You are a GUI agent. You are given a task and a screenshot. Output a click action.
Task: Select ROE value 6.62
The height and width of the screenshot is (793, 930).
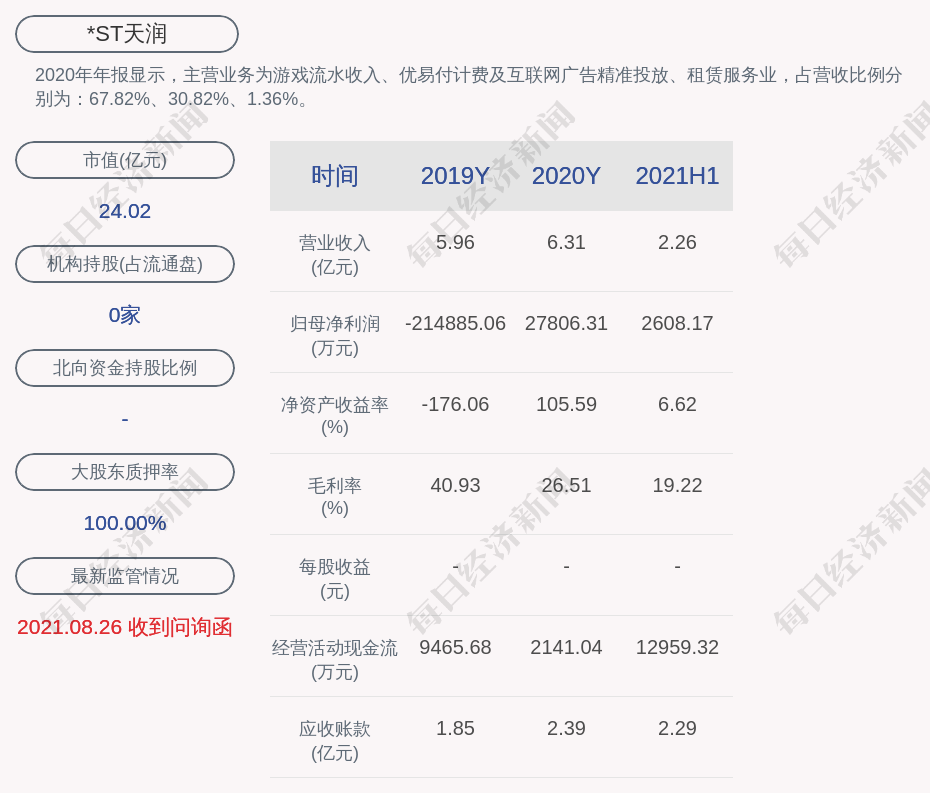677,405
